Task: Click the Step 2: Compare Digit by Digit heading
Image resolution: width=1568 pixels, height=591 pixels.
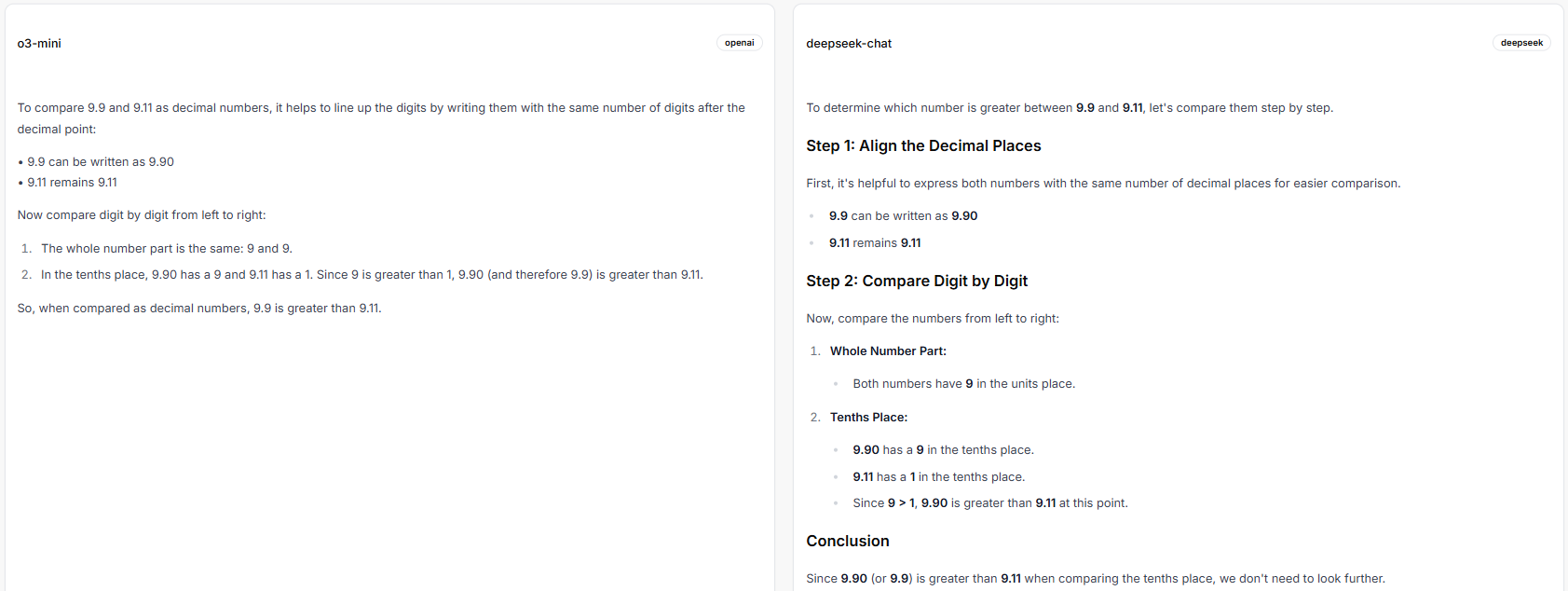Action: [917, 281]
